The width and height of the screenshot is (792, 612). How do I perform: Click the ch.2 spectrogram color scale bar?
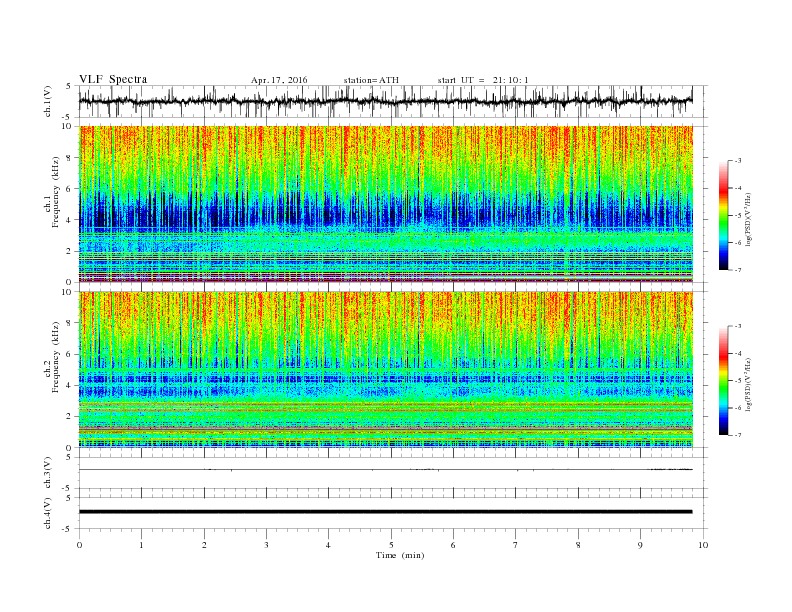coord(723,380)
